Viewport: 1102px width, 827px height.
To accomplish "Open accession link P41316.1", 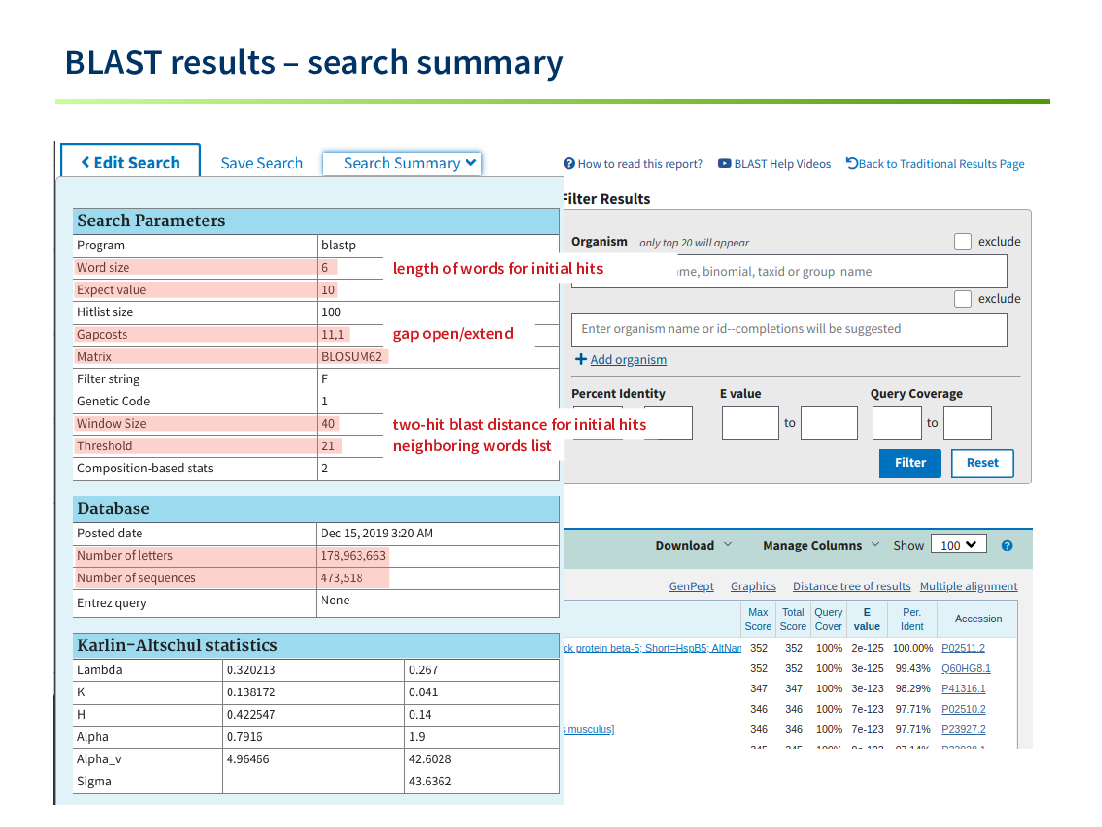I will click(x=963, y=689).
